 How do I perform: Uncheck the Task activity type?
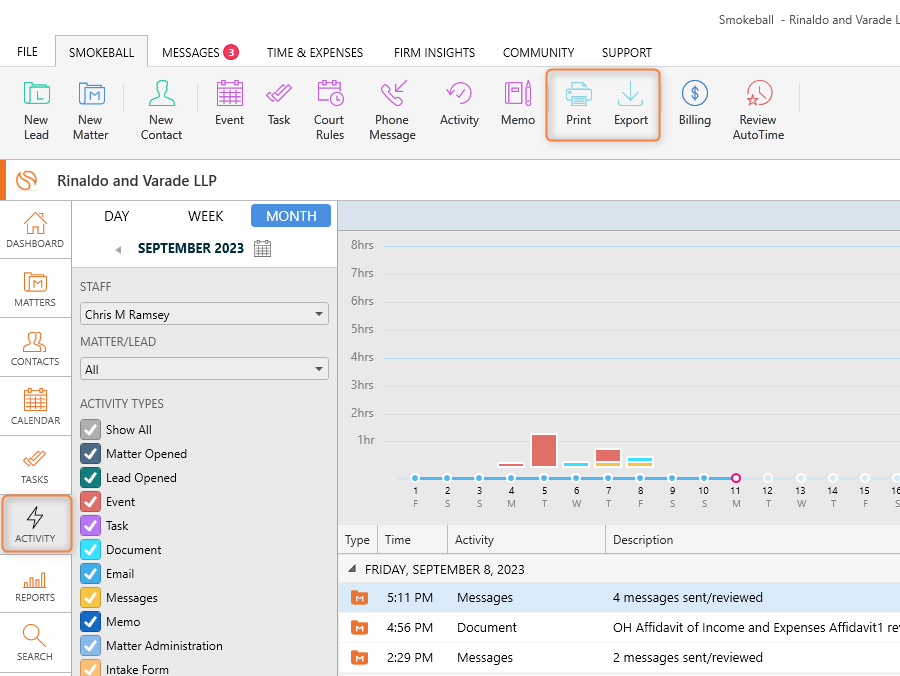[x=90, y=526]
